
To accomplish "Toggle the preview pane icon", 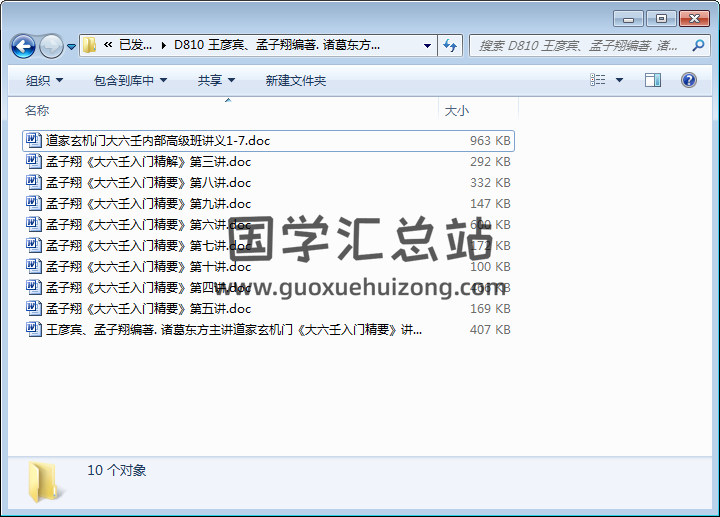I will pyautogui.click(x=653, y=80).
